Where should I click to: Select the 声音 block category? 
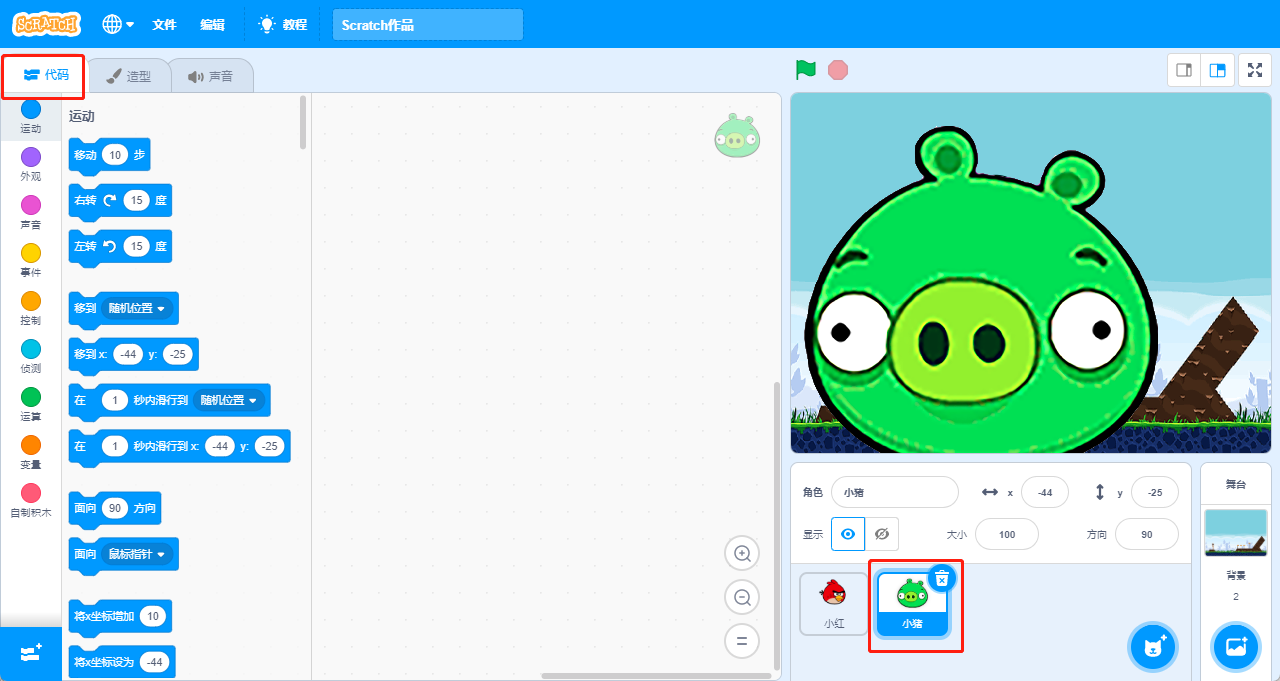(31, 213)
